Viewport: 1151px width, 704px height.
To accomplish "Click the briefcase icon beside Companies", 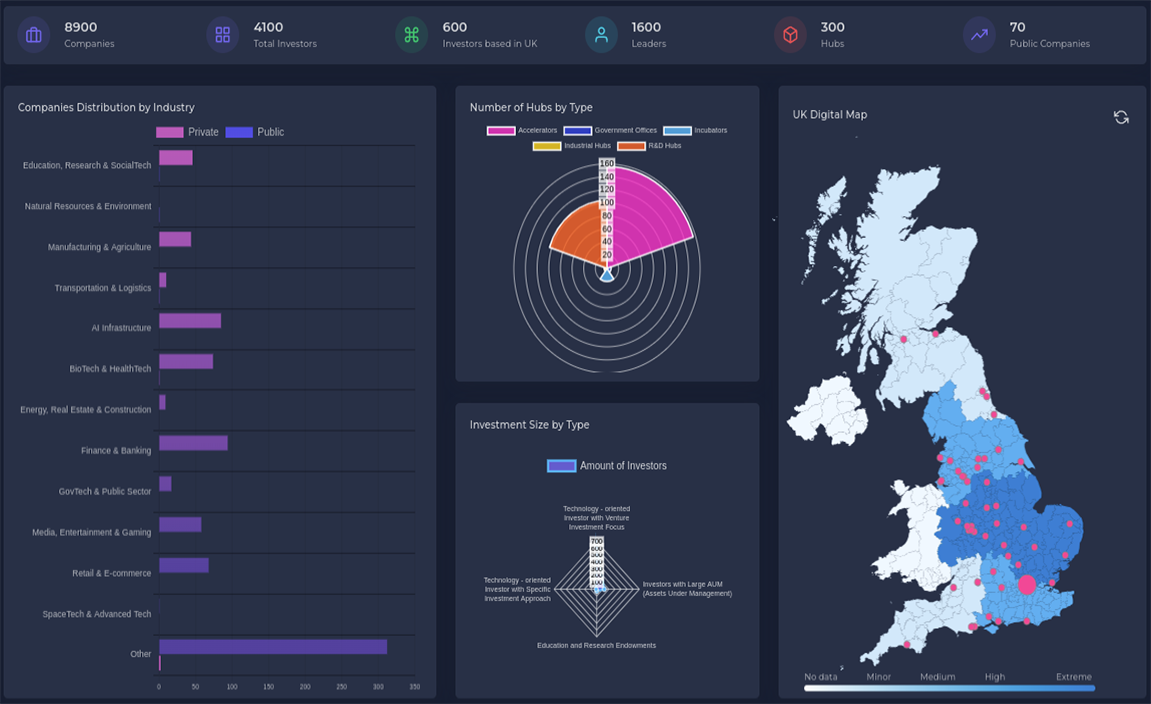I will 34,35.
